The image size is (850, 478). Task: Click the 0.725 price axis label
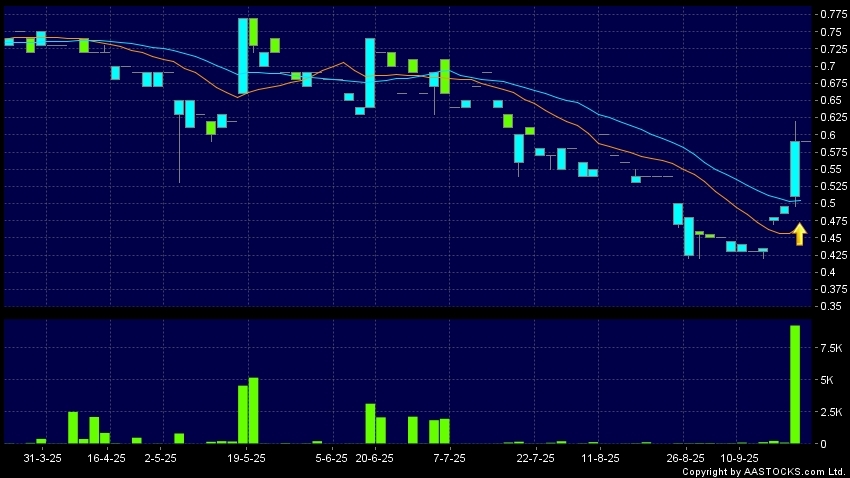coord(834,49)
